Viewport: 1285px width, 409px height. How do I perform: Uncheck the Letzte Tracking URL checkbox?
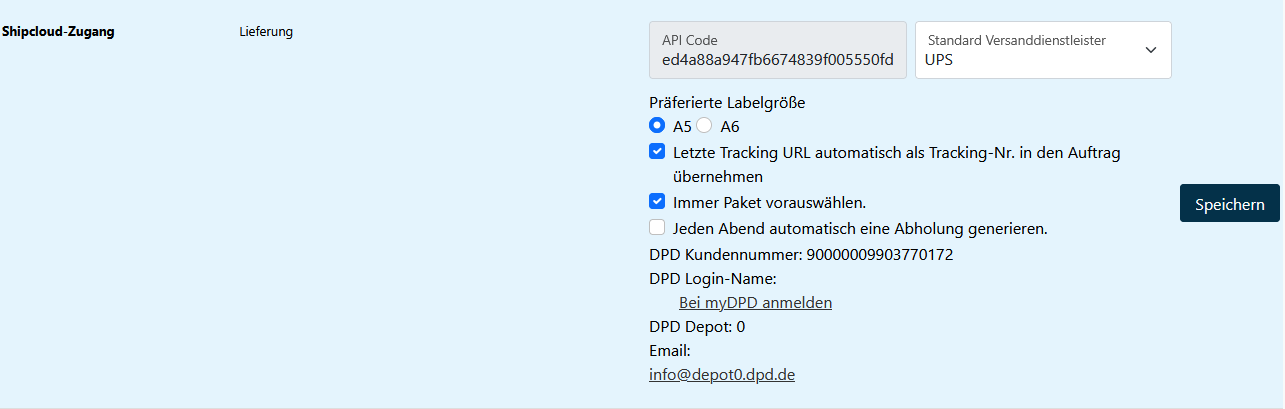click(x=657, y=152)
